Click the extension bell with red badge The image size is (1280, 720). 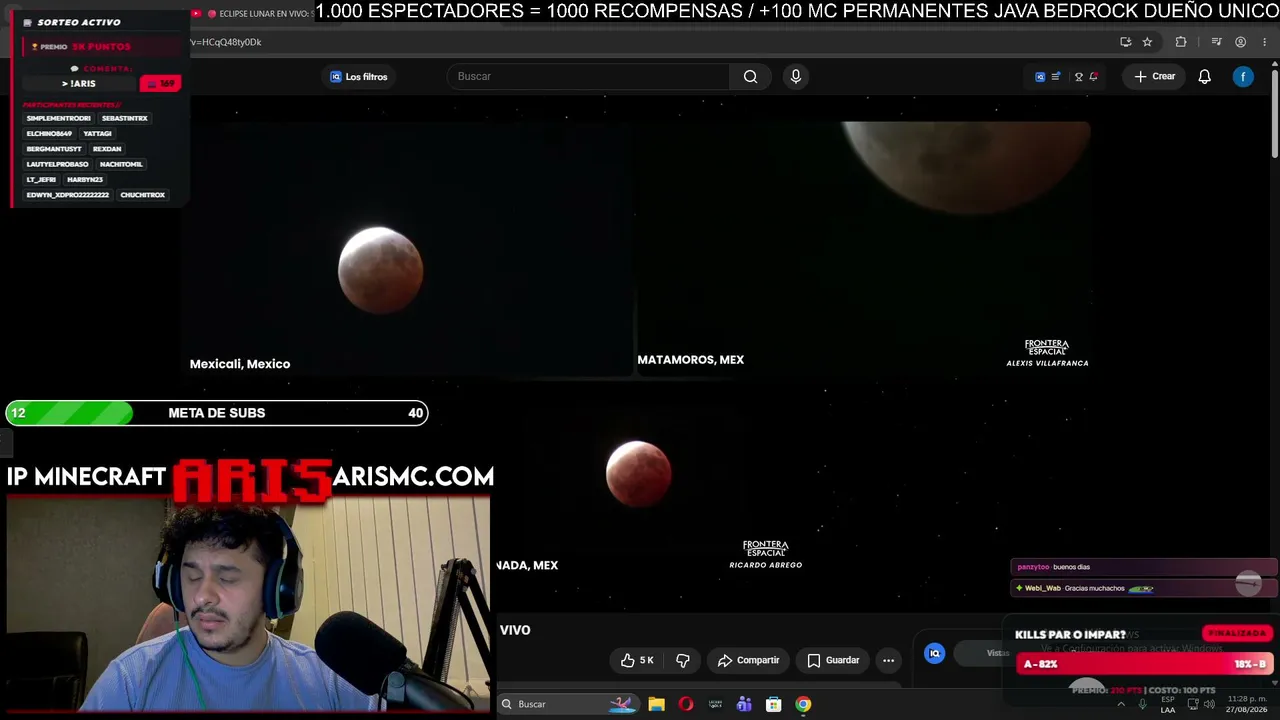(1094, 77)
